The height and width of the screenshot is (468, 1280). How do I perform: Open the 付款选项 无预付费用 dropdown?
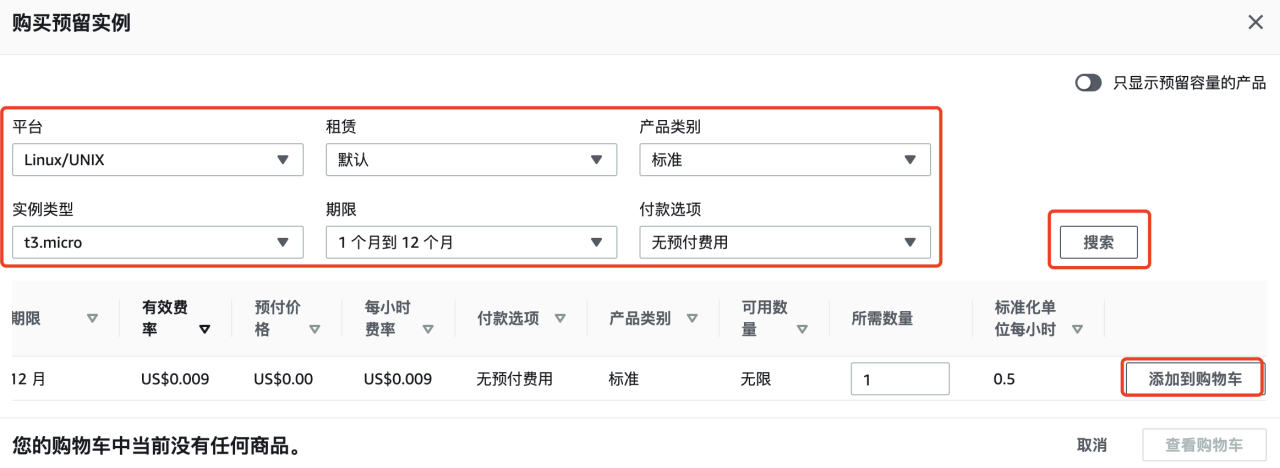coord(785,242)
